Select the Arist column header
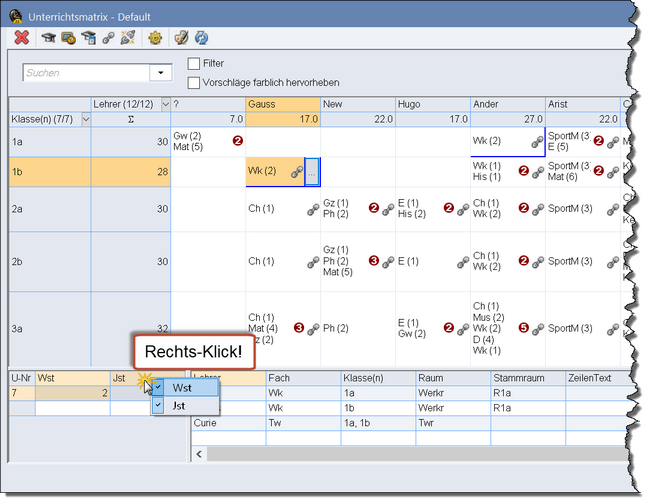This screenshot has height=502, width=652. 583,104
